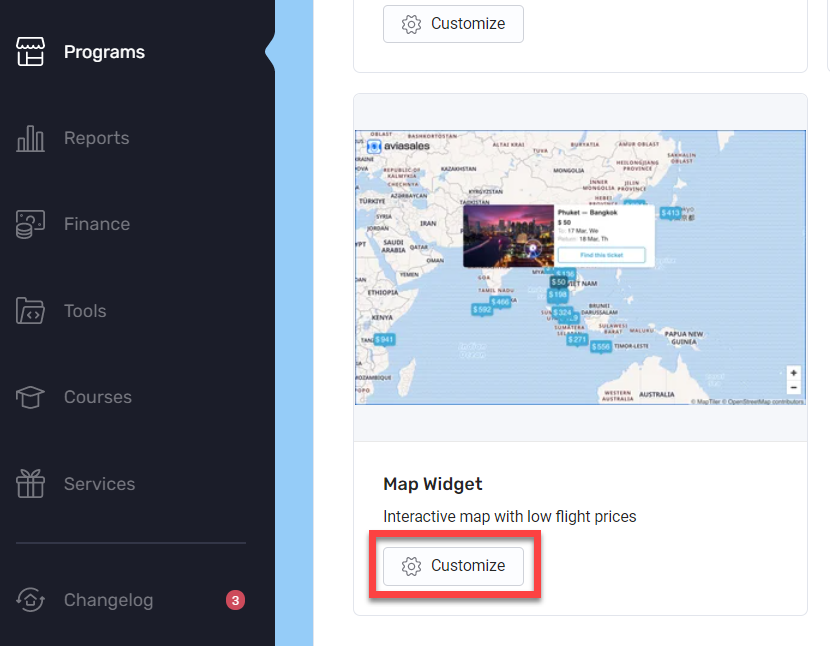Viewport: 830px width, 646px height.
Task: Open the Changelog page
Action: tap(108, 600)
